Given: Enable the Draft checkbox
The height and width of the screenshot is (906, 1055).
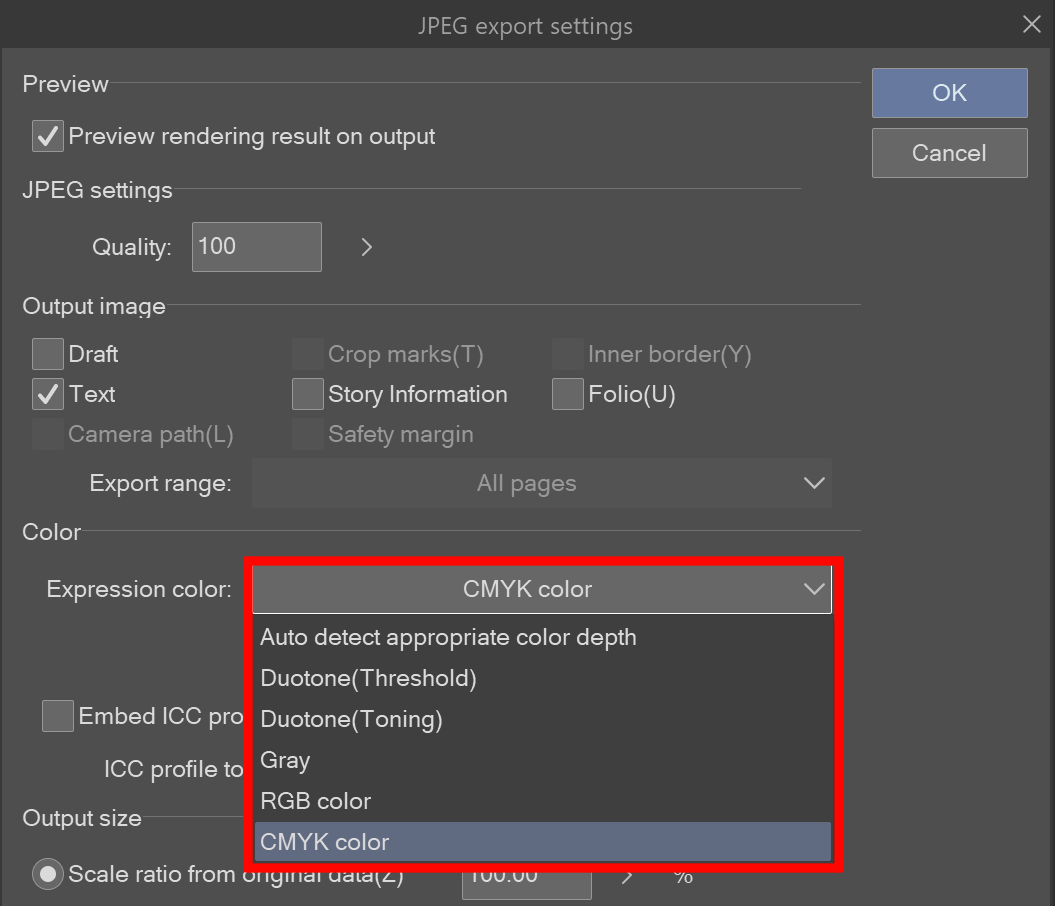Looking at the screenshot, I should [x=48, y=354].
